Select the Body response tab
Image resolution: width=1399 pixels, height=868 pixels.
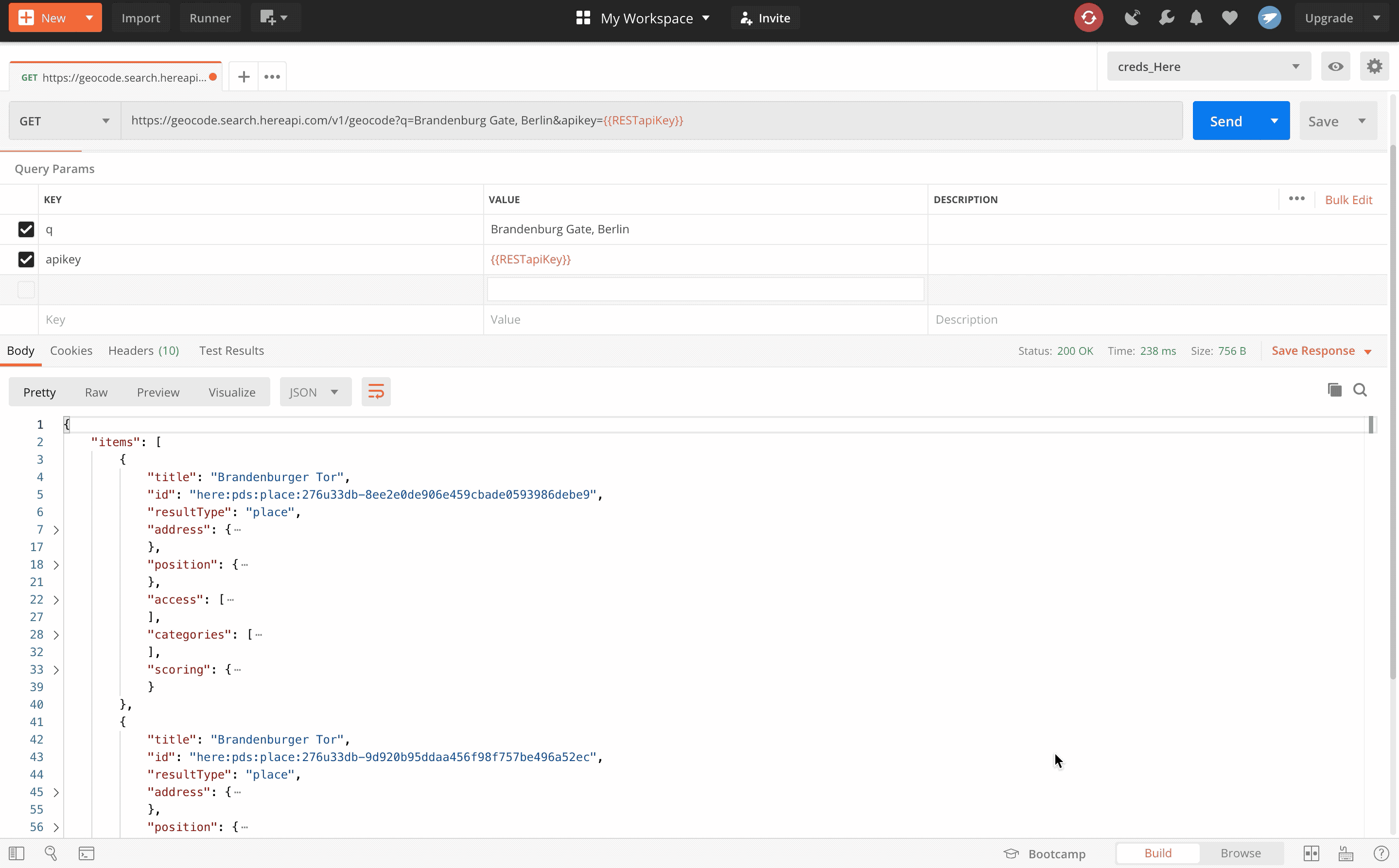[21, 350]
